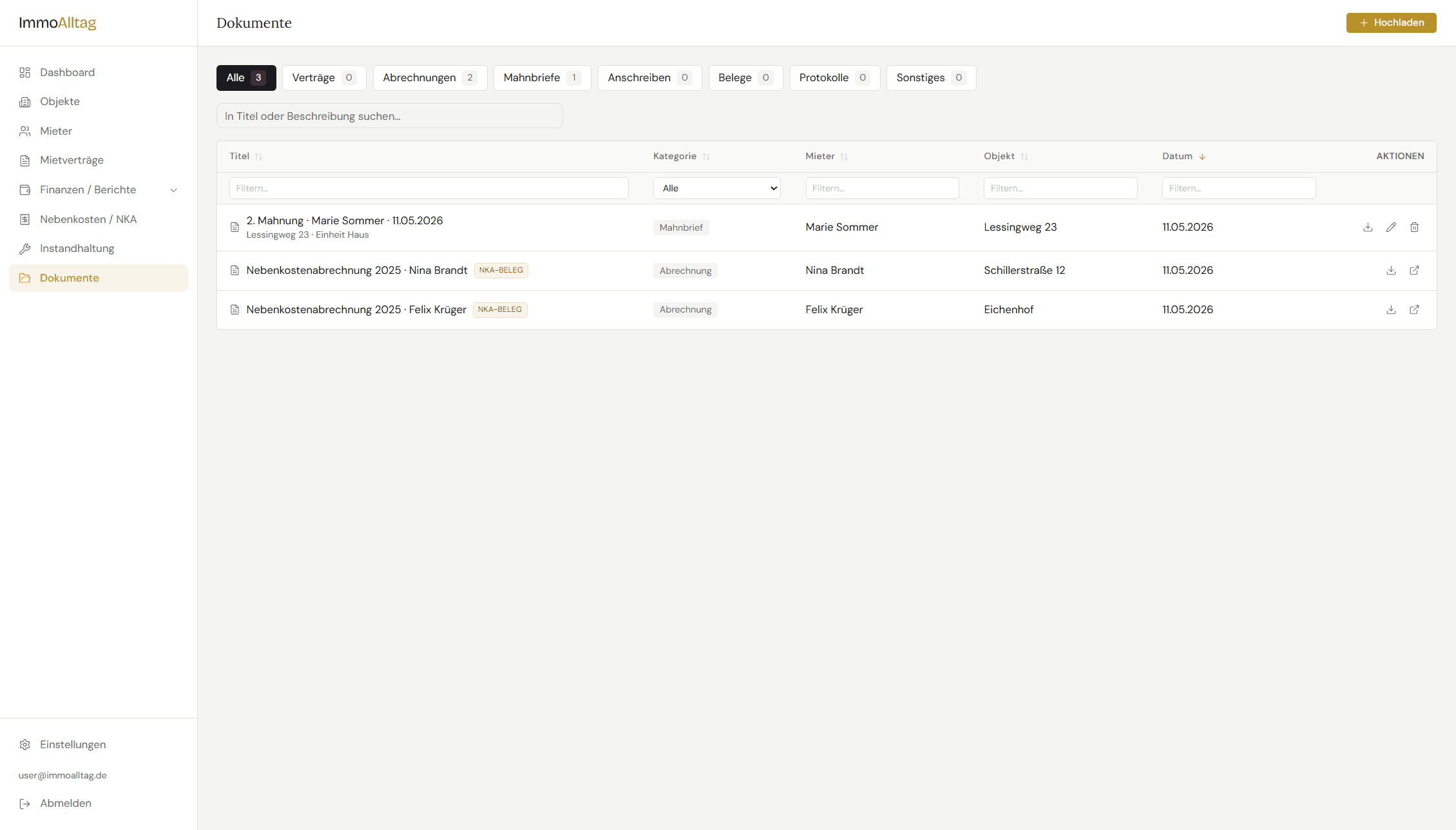Focus the title or description search field
The height and width of the screenshot is (830, 1456).
389,116
